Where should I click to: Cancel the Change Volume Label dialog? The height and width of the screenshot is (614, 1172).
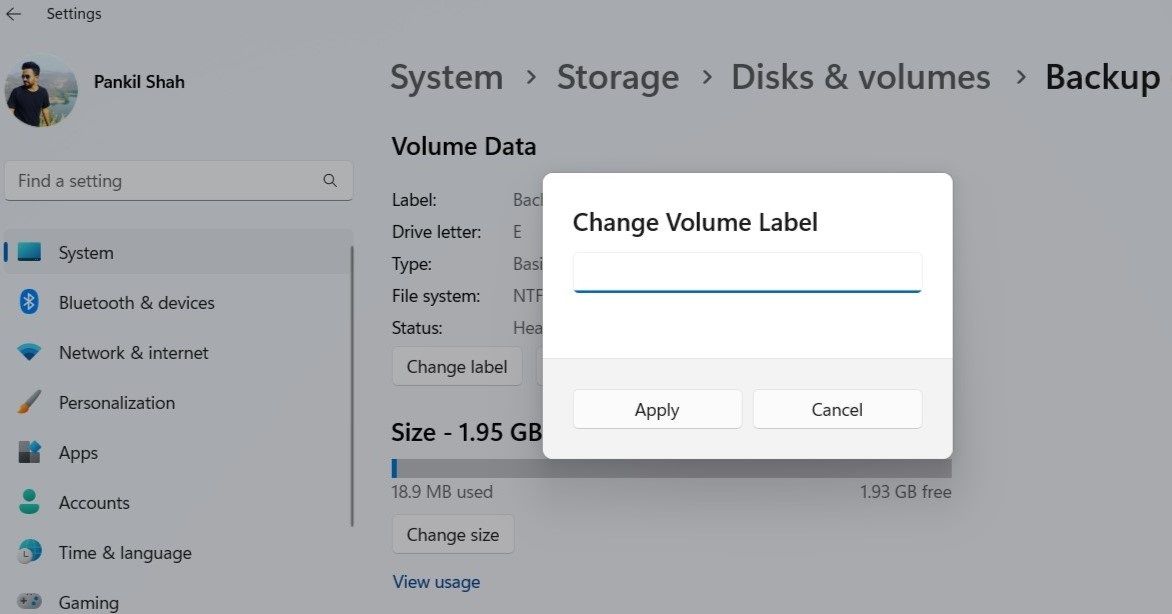[837, 409]
